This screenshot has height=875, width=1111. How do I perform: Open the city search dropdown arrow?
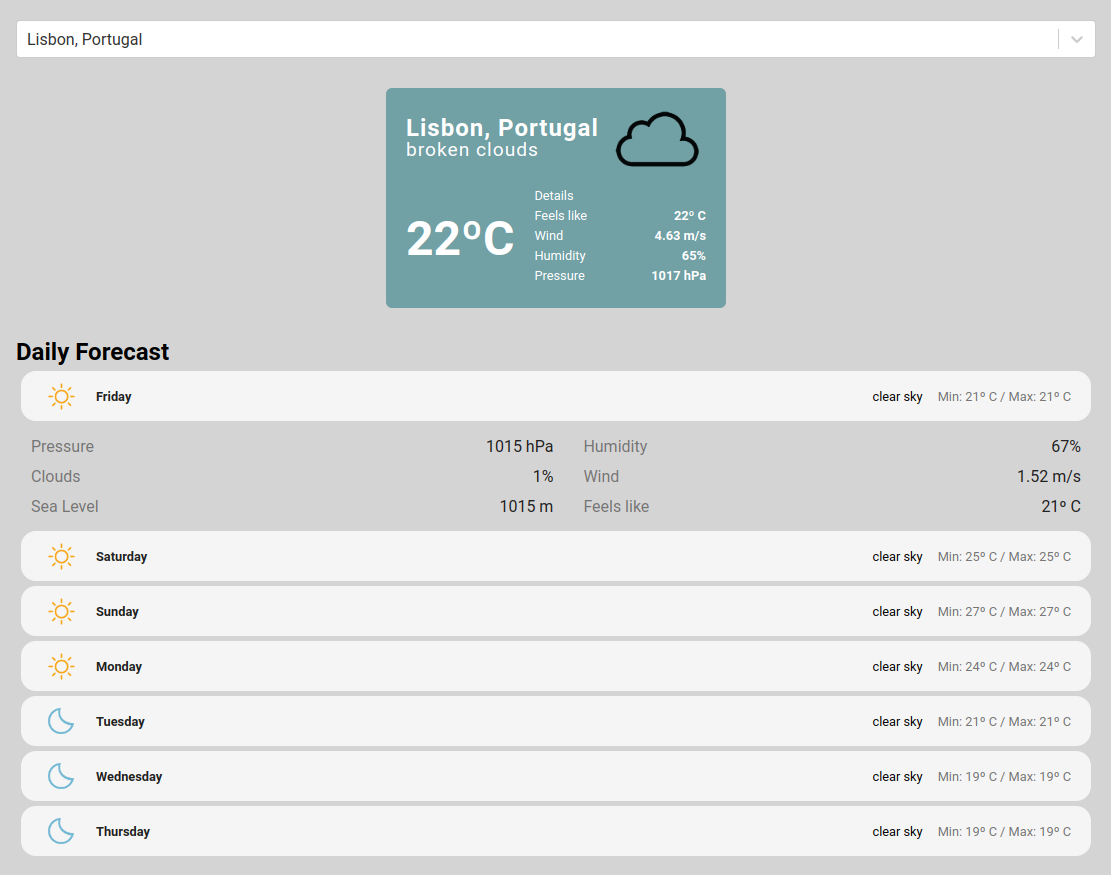click(x=1076, y=39)
